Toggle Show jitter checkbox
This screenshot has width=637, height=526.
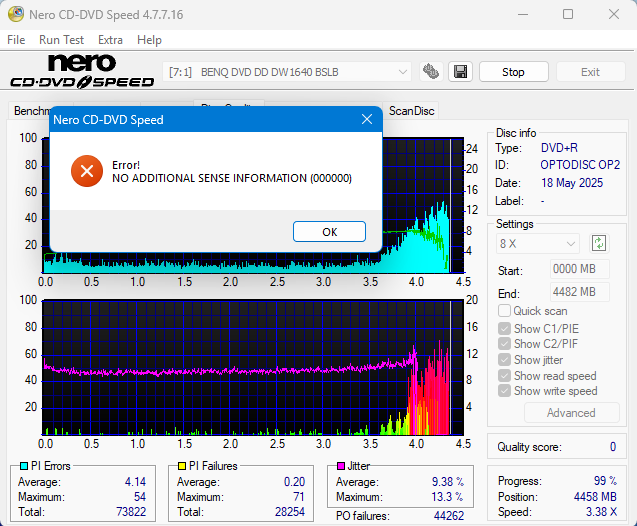(505, 360)
